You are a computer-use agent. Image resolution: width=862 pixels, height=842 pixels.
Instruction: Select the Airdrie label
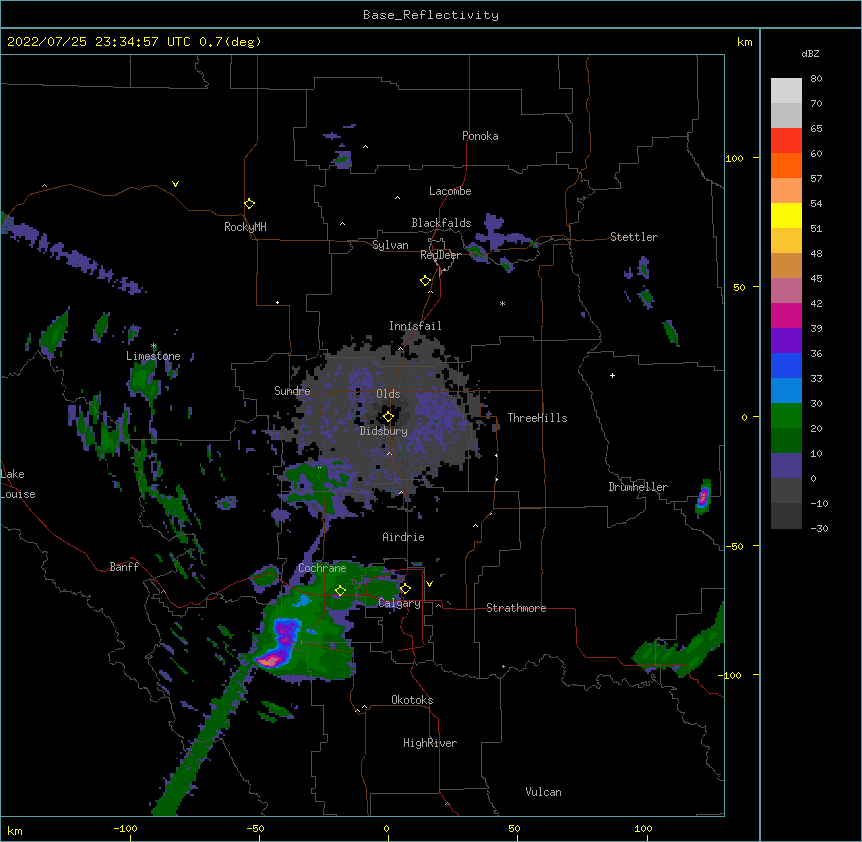coord(403,537)
